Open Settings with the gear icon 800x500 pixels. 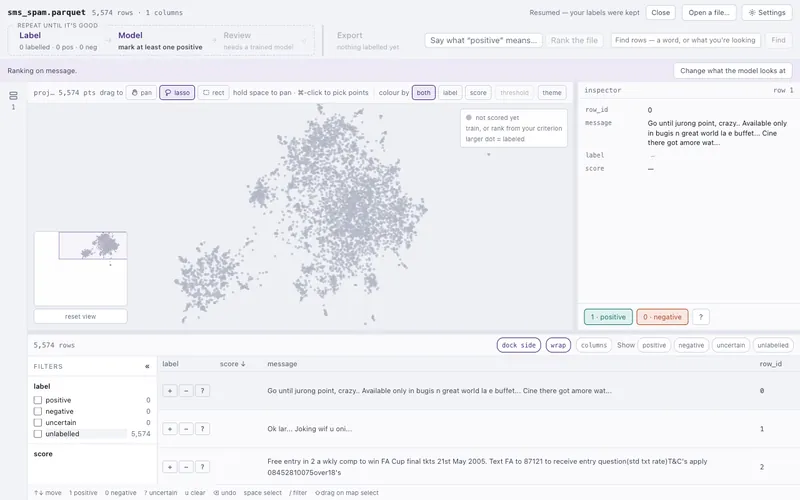(x=767, y=13)
